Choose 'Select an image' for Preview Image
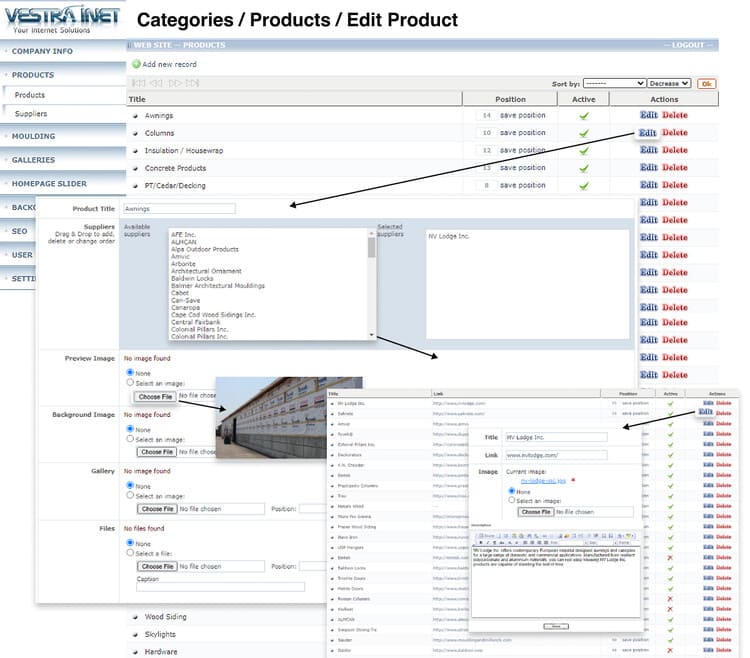This screenshot has height=658, width=750. pos(130,383)
